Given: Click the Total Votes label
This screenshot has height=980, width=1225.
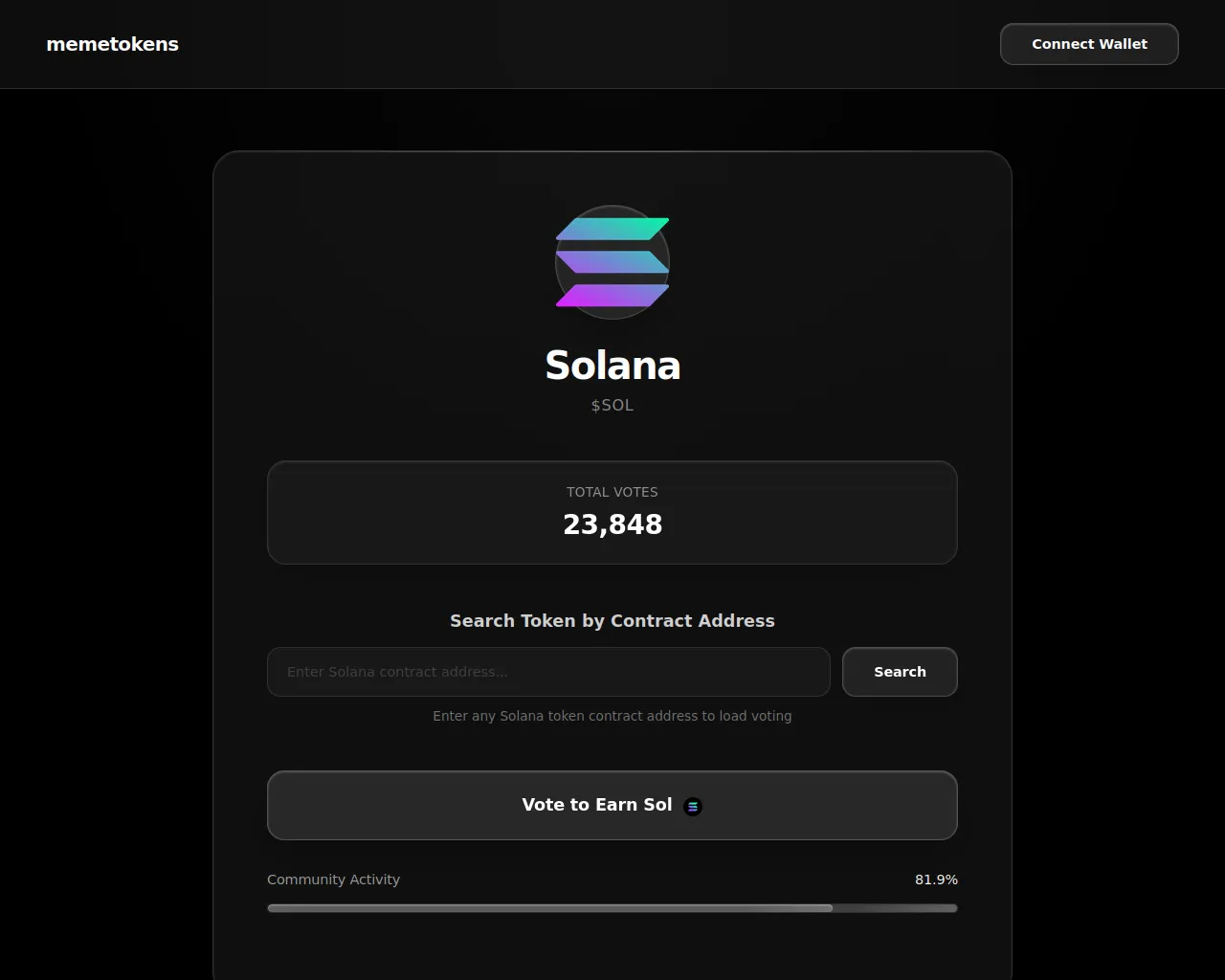Looking at the screenshot, I should pos(612,492).
